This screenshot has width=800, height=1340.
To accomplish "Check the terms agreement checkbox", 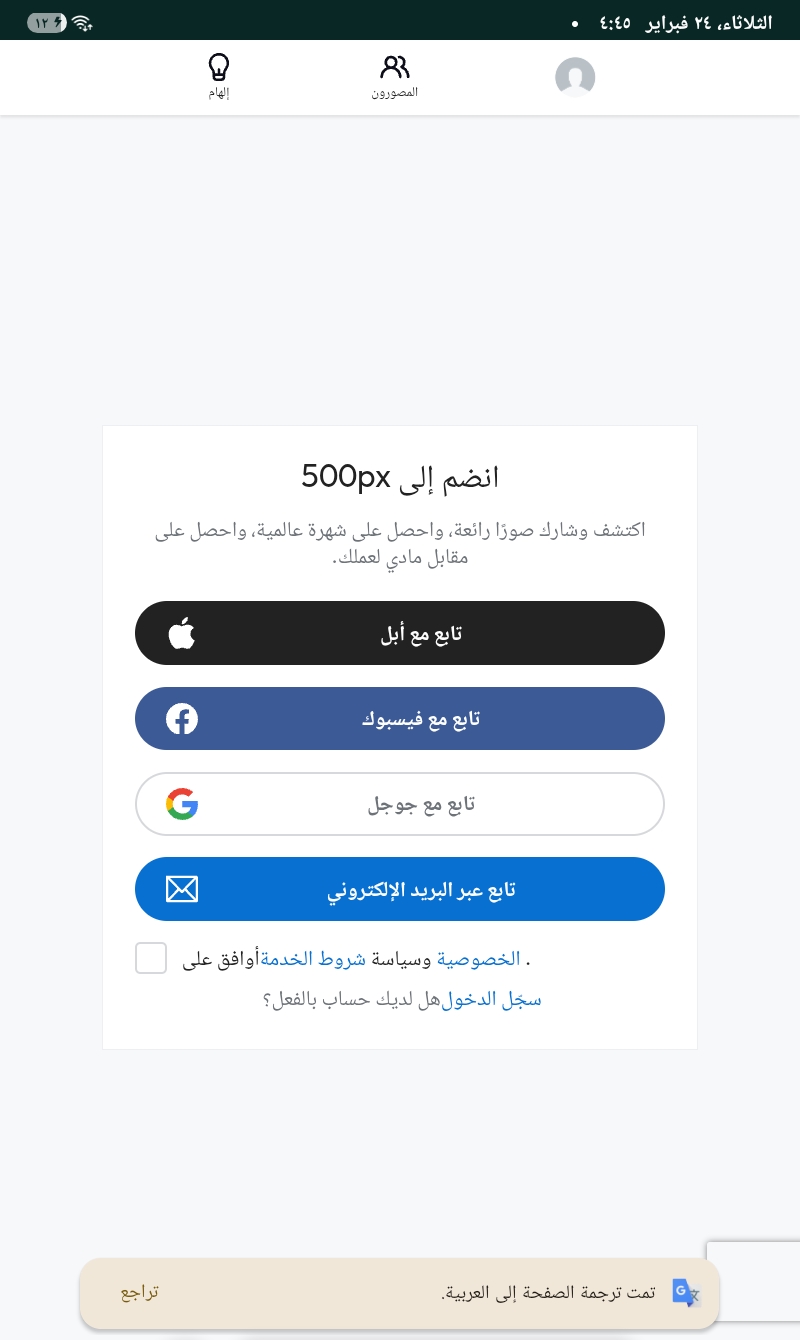I will click(x=151, y=958).
